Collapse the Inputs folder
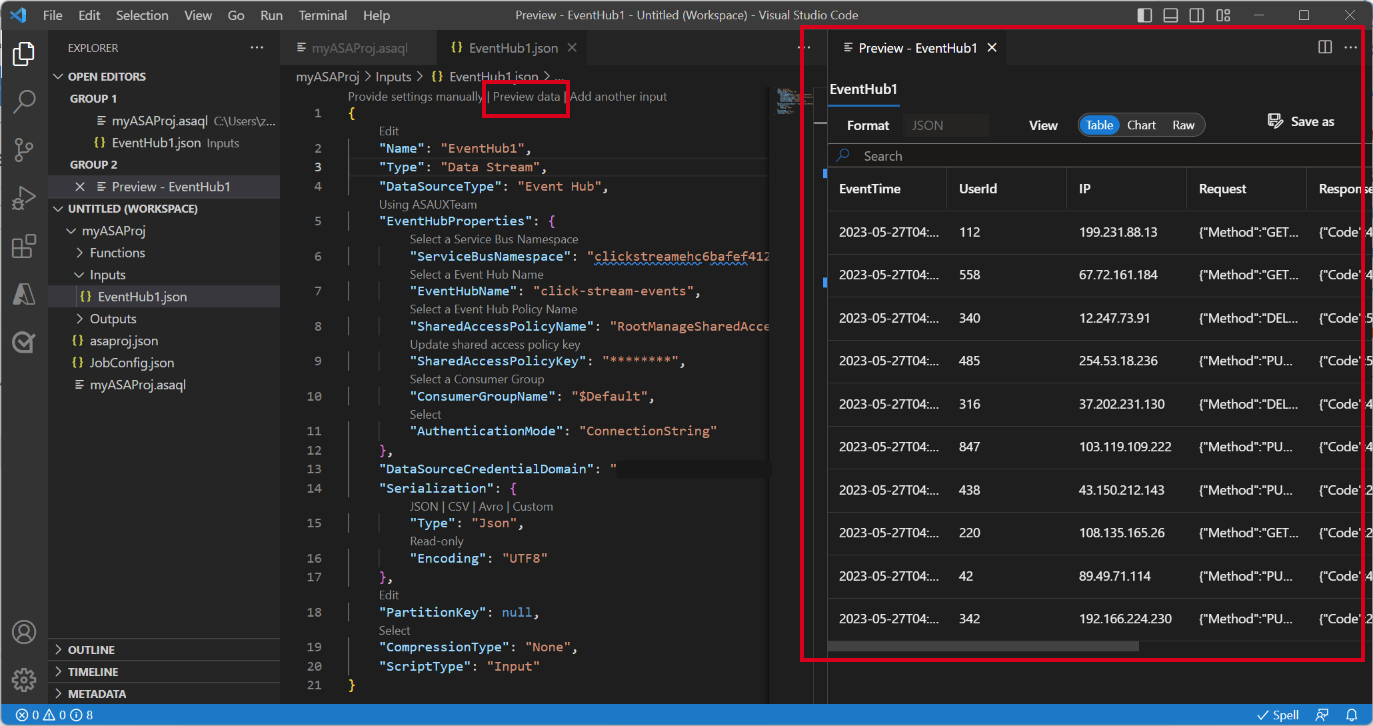The width and height of the screenshot is (1373, 726). point(107,274)
